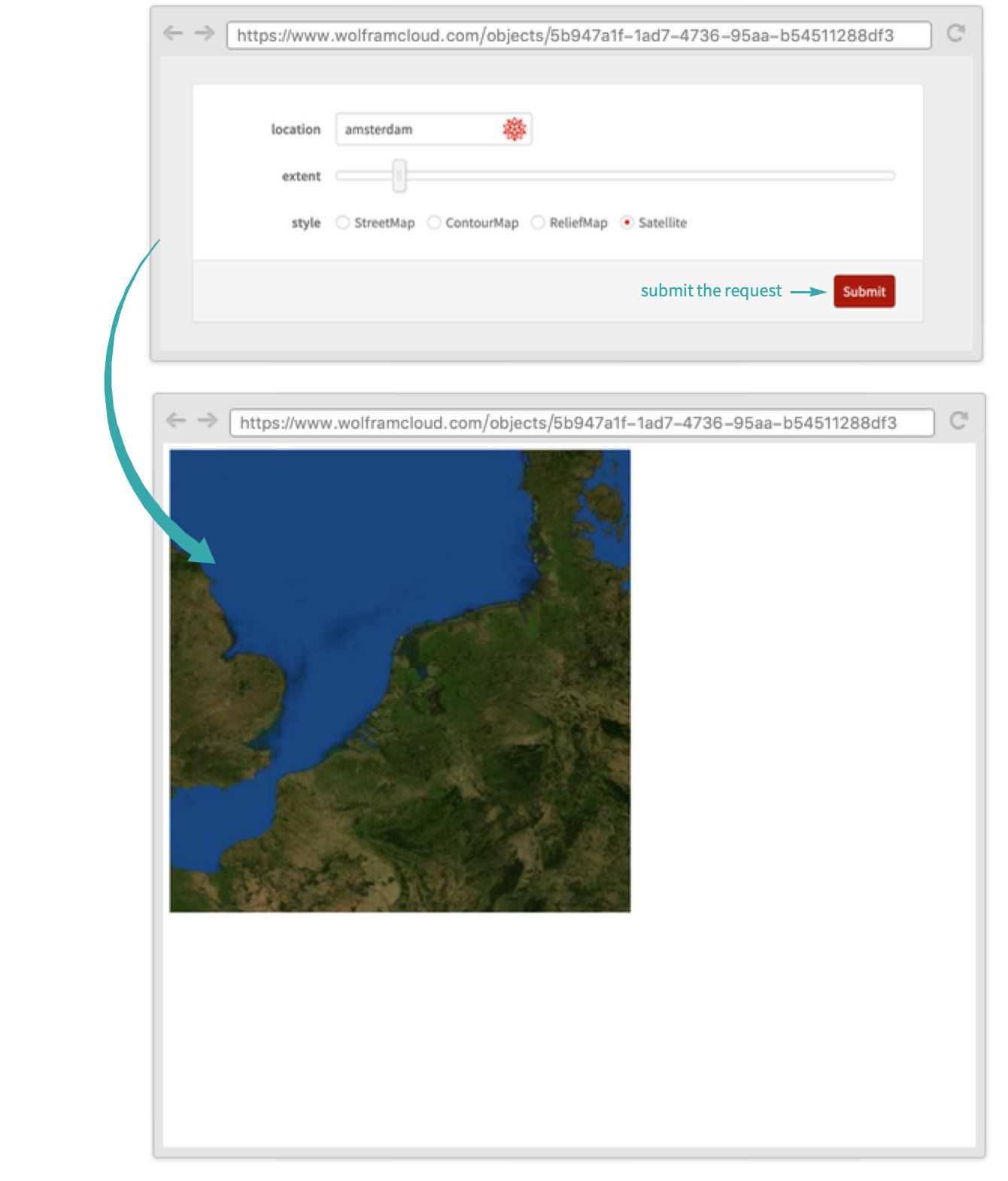
Task: Reload the page showing the location form
Action: coord(955,33)
